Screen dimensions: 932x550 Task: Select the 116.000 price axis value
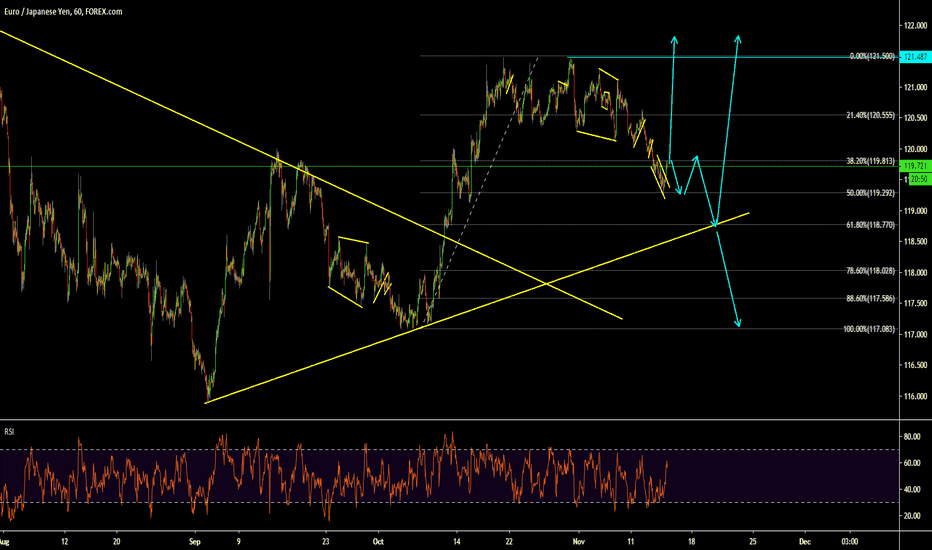click(x=915, y=396)
